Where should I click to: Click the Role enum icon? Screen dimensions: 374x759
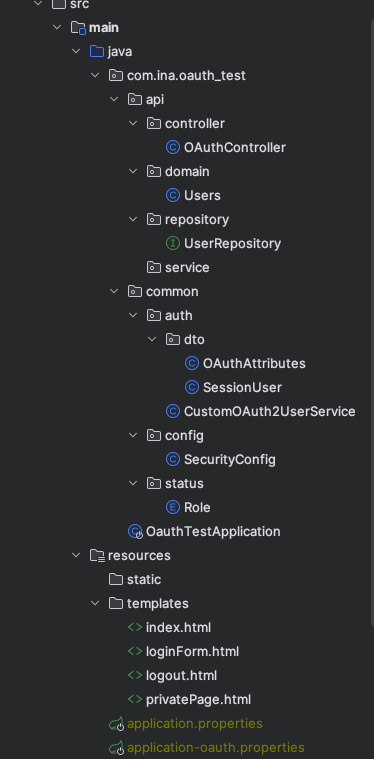point(173,507)
